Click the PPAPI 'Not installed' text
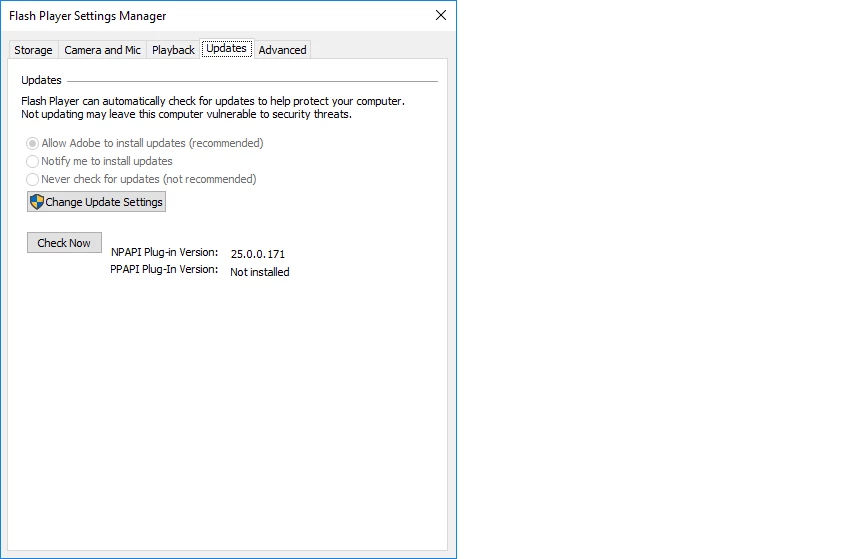The height and width of the screenshot is (559, 864). coord(260,272)
